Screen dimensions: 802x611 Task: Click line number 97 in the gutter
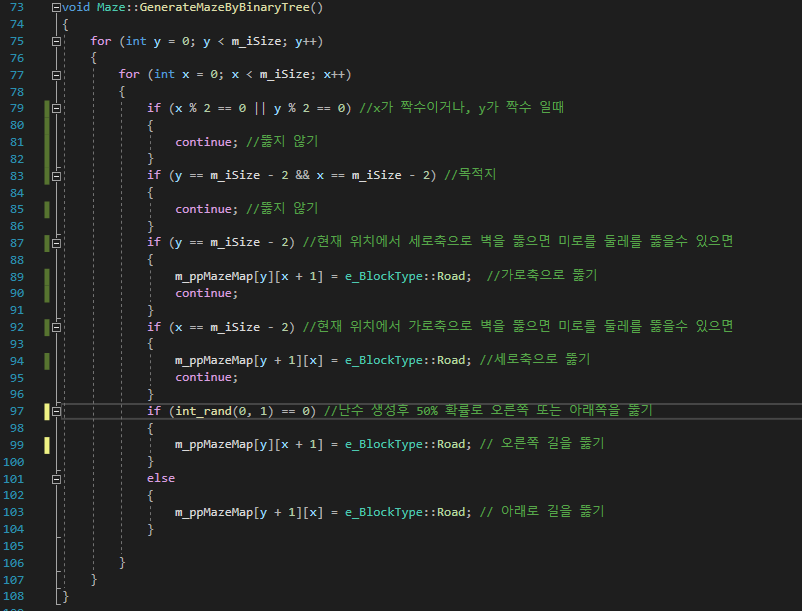(17, 411)
